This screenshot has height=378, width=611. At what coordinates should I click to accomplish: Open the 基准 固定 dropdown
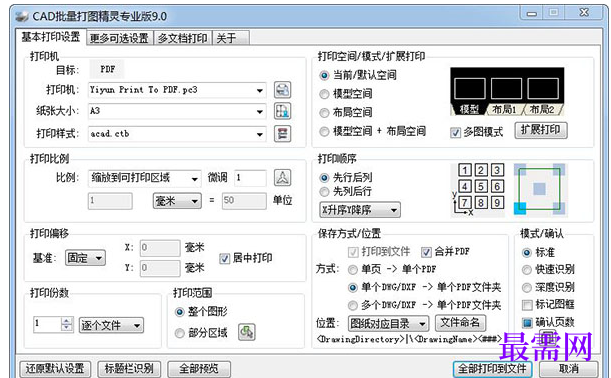[85, 258]
